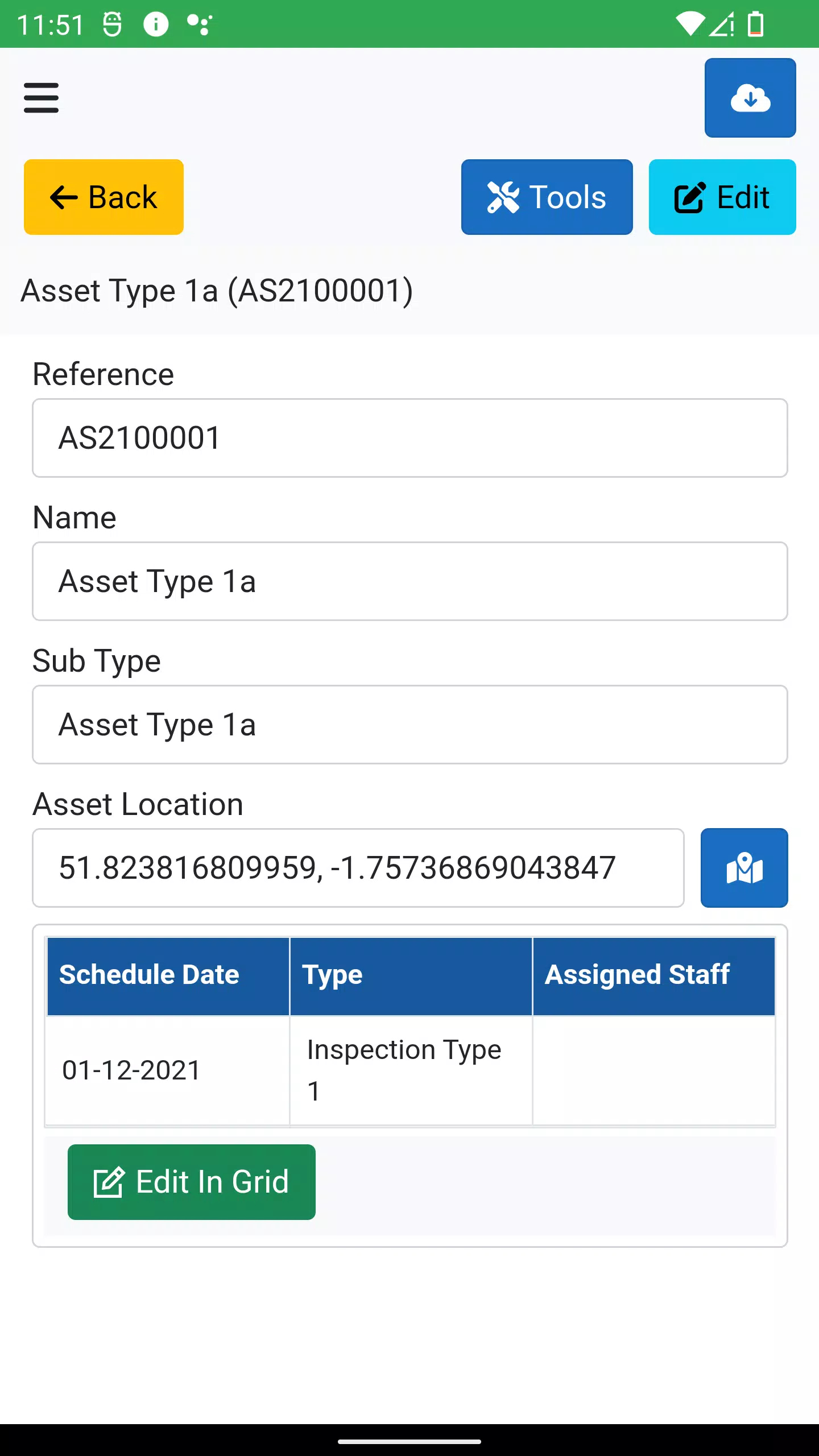The height and width of the screenshot is (1456, 819).
Task: Click the Asset Type 1a (AS2100001) title
Action: [217, 291]
